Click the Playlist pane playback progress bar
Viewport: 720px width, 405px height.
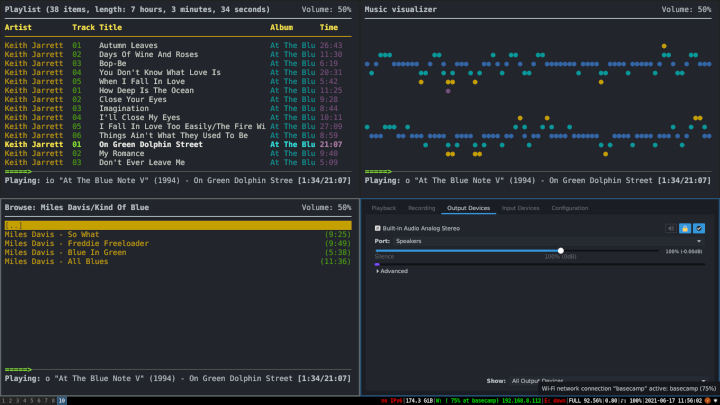click(178, 171)
